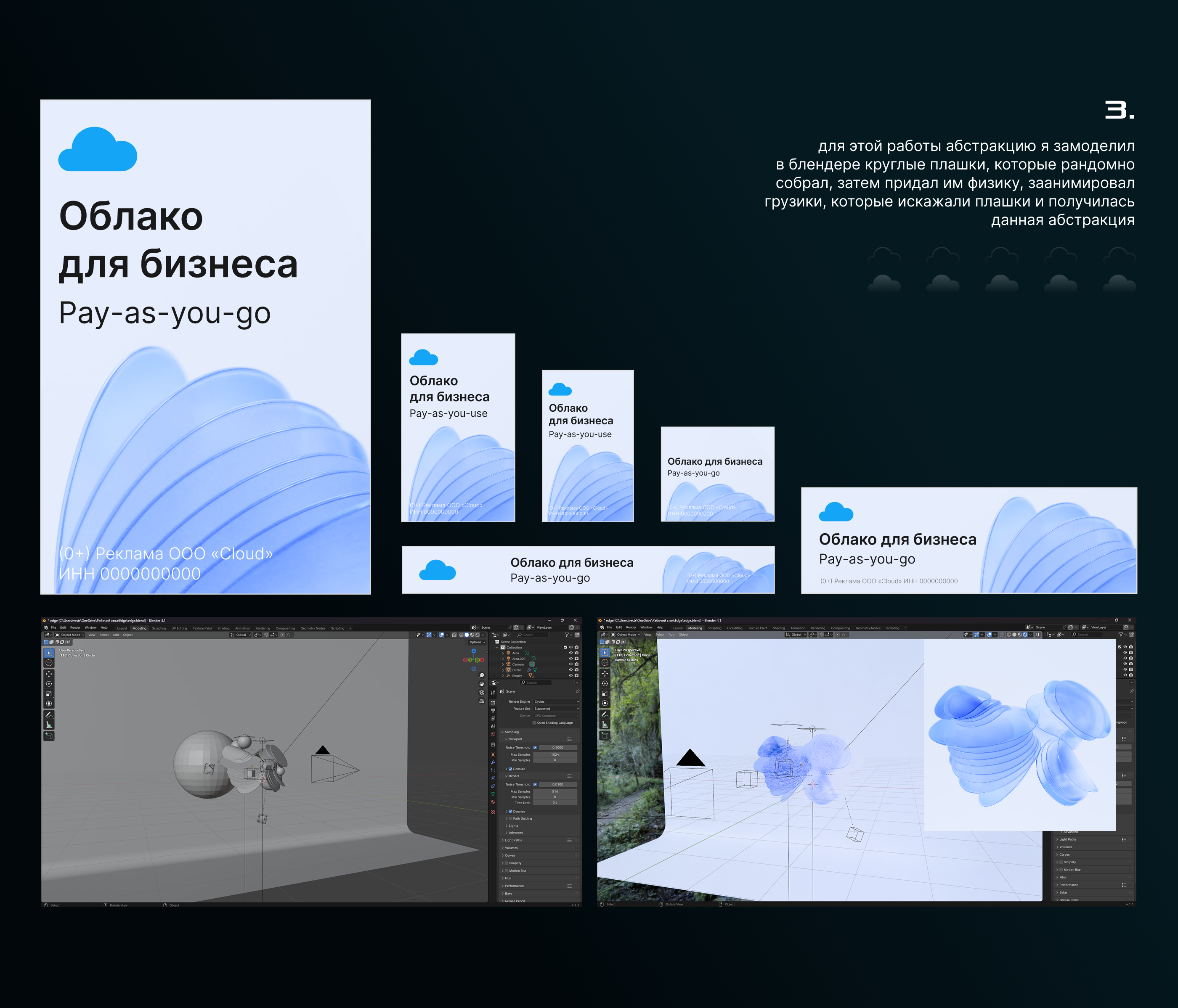Open Modifier wrench tab in left properties panel
The image size is (1178, 1008).
click(x=493, y=762)
